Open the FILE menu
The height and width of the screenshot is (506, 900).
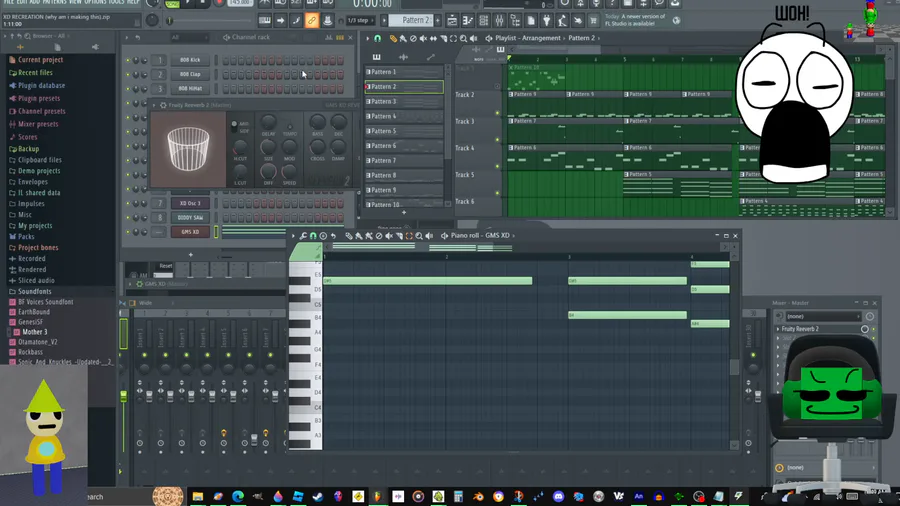click(x=9, y=2)
